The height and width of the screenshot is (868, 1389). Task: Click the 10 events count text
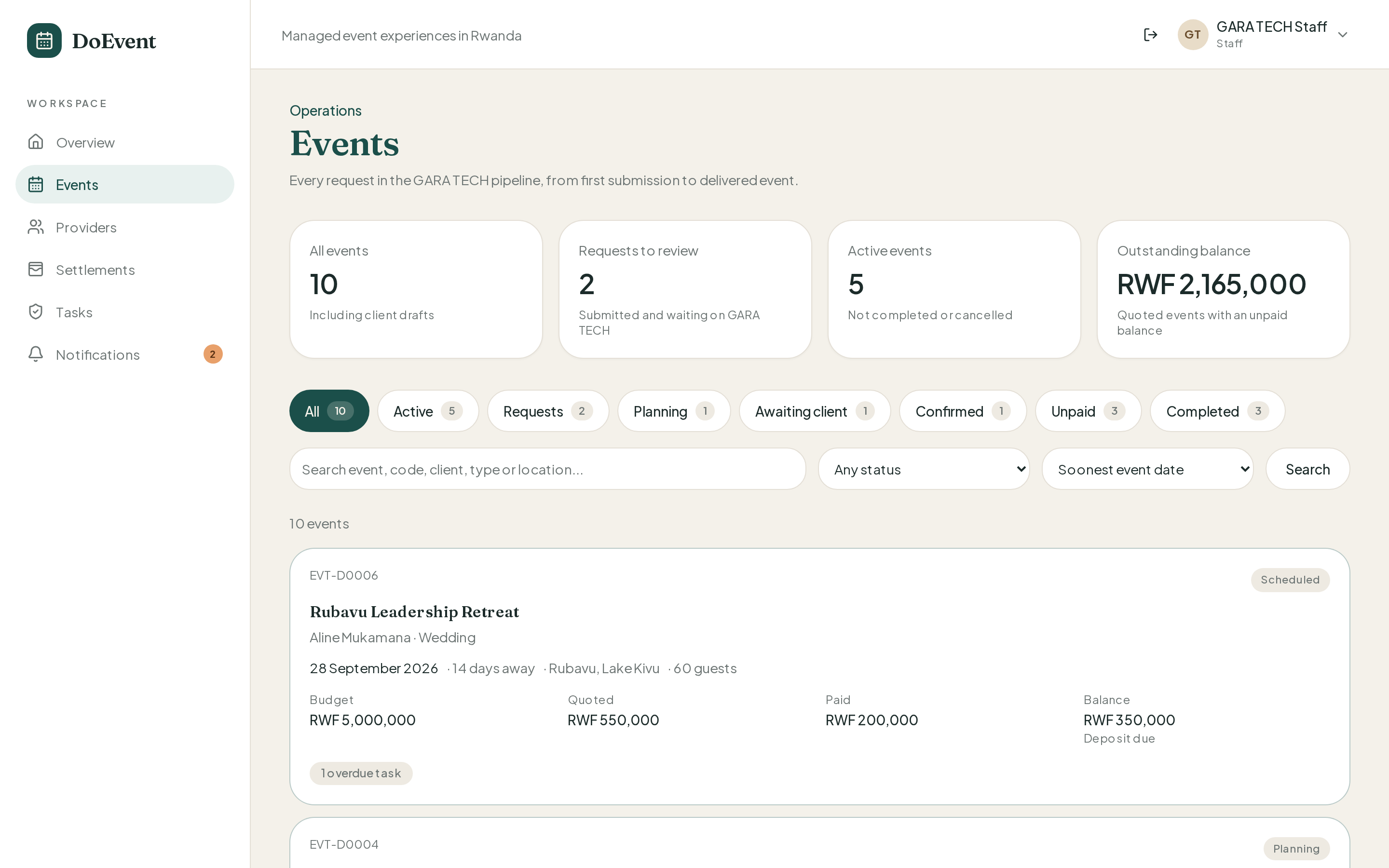(x=319, y=524)
